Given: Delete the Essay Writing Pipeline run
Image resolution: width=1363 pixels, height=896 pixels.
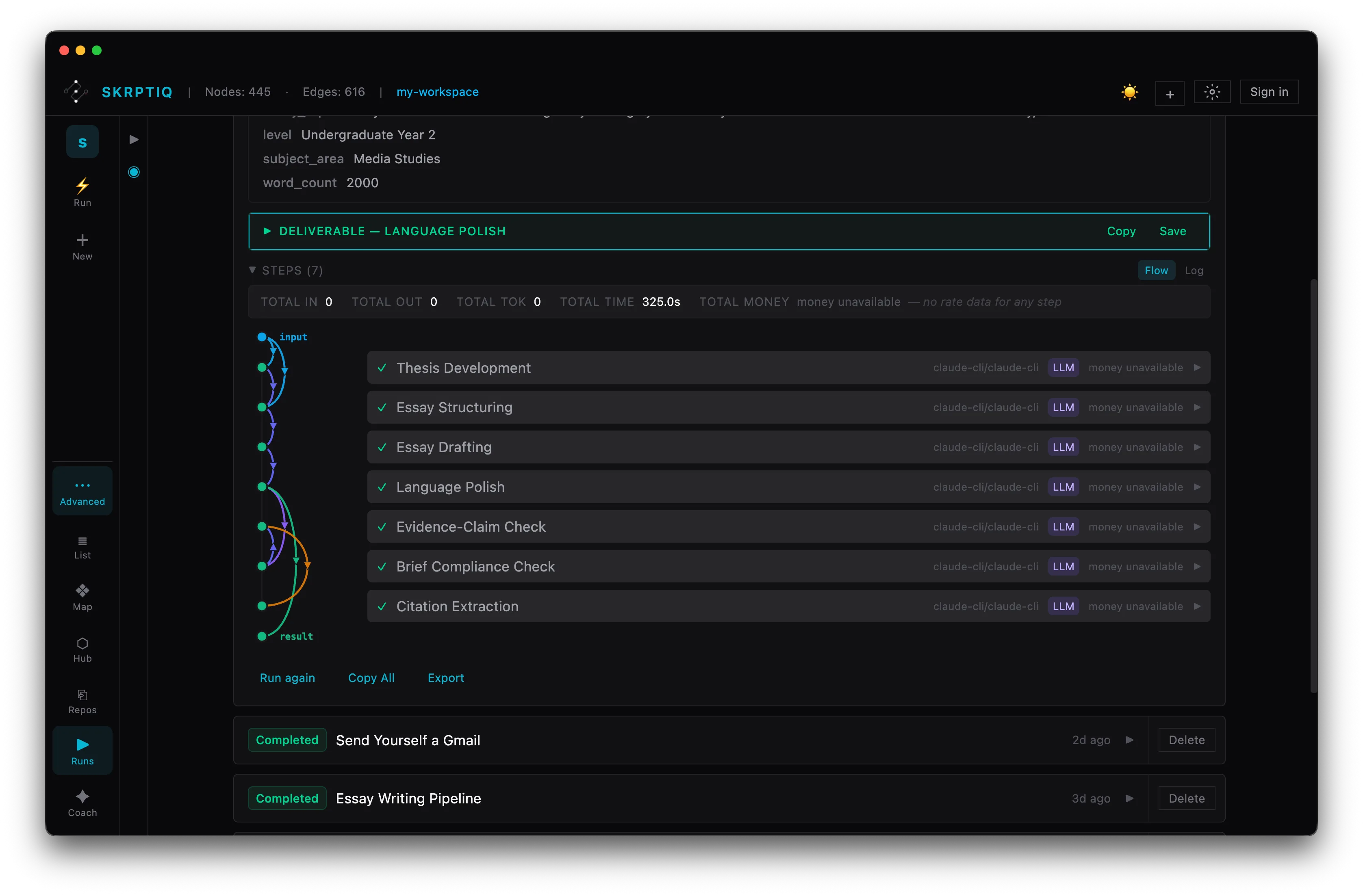Looking at the screenshot, I should pyautogui.click(x=1187, y=798).
